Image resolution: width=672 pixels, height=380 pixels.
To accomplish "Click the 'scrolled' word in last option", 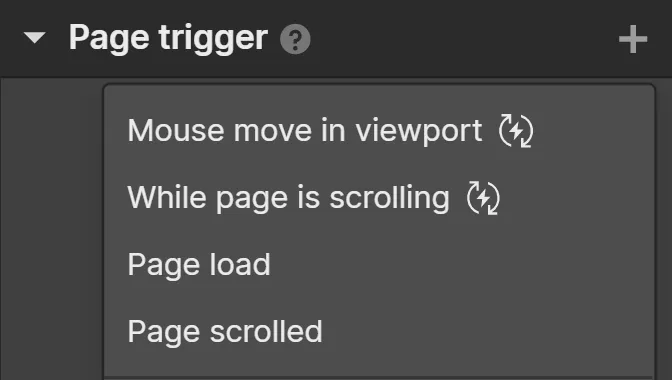I will [x=266, y=331].
